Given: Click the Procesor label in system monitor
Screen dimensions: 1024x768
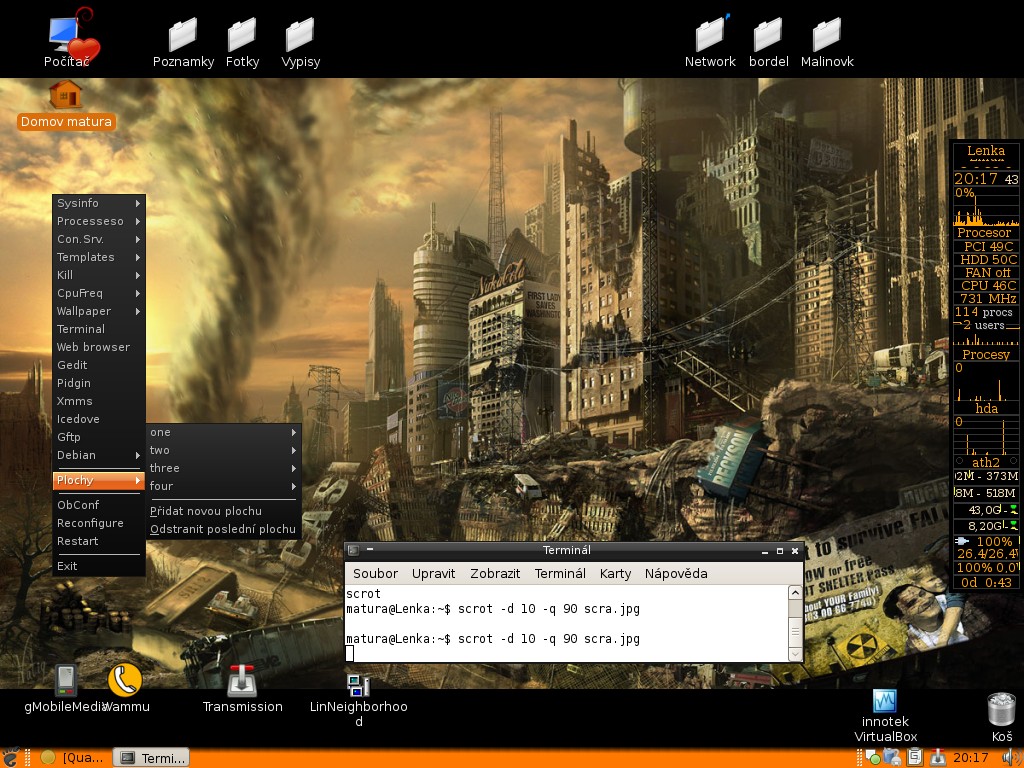Looking at the screenshot, I should click(x=984, y=232).
